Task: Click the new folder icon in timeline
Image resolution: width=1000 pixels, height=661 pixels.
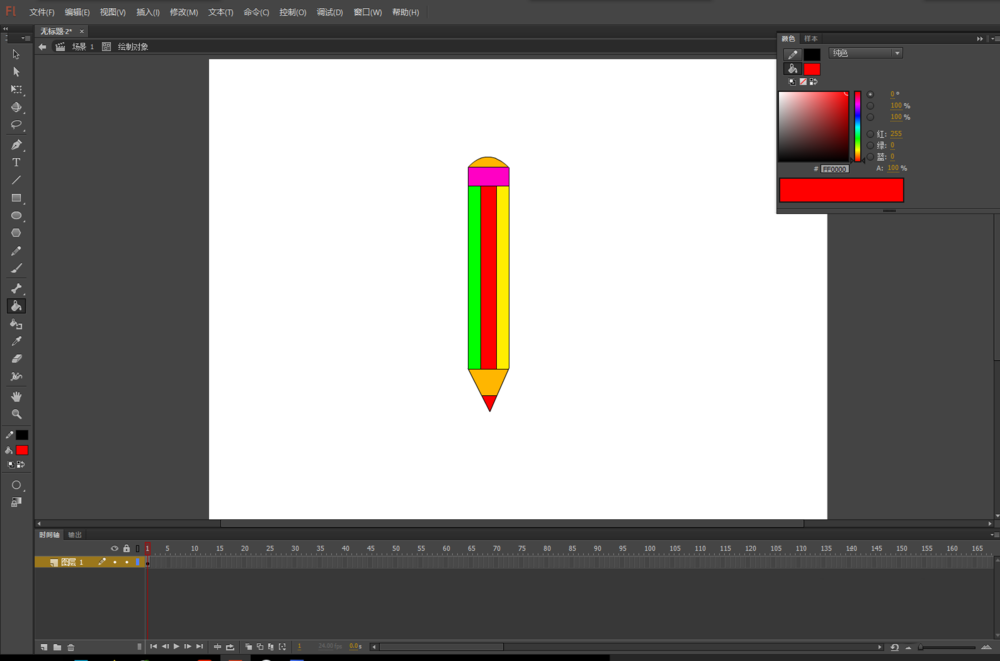Action: tap(57, 647)
